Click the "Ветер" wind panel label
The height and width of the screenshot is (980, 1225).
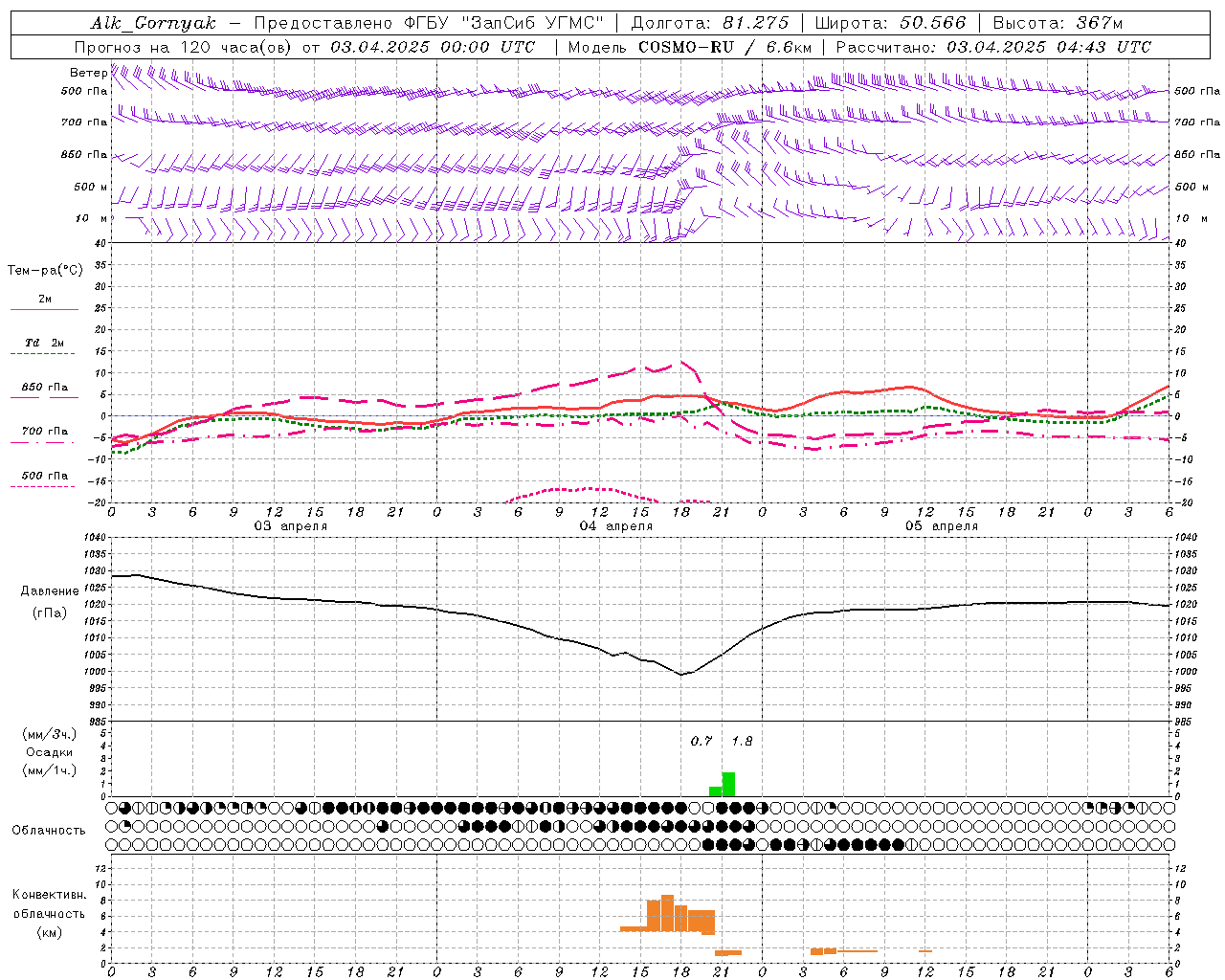pos(88,73)
